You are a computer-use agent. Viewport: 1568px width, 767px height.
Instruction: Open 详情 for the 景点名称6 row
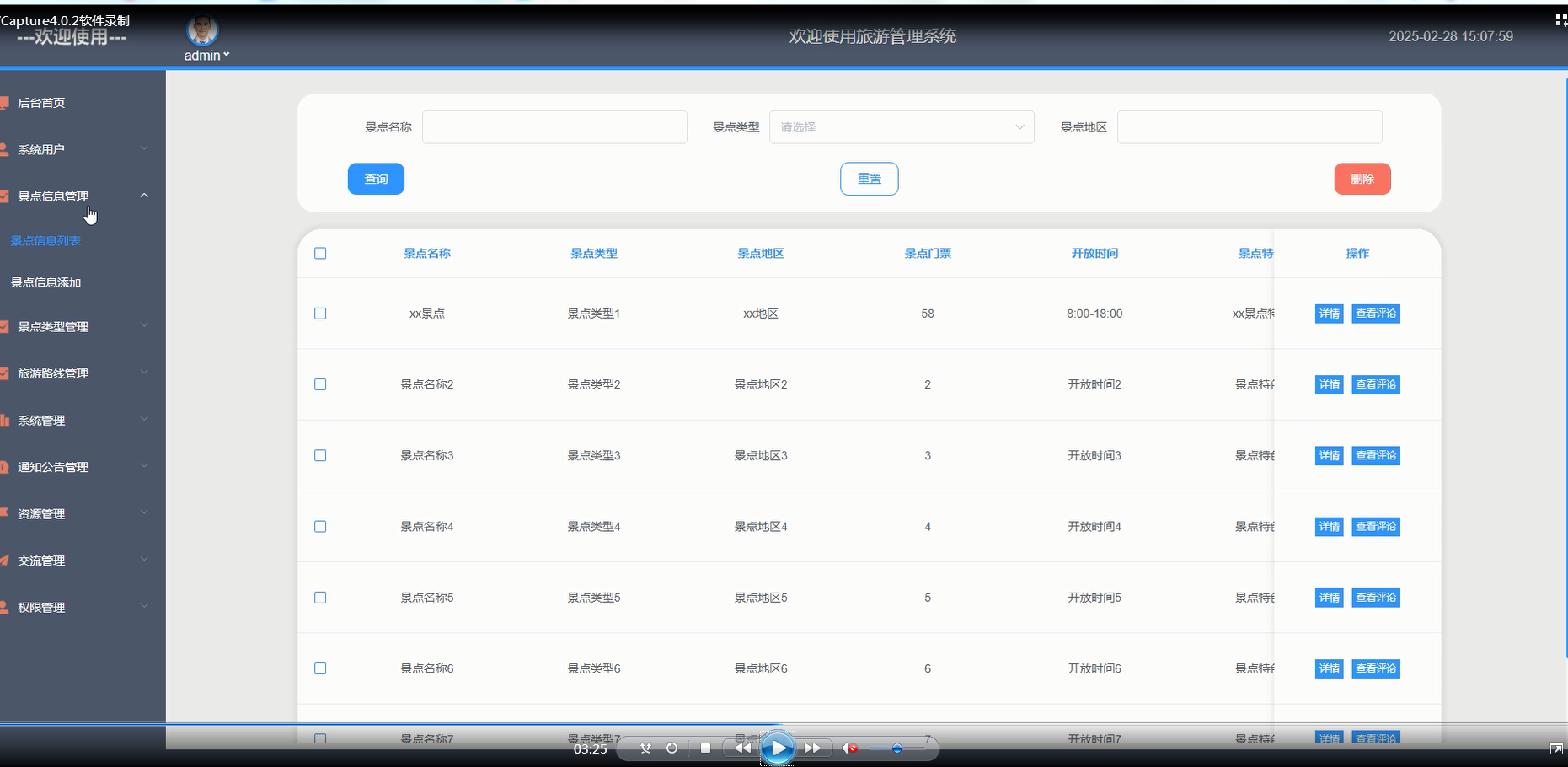[1329, 668]
